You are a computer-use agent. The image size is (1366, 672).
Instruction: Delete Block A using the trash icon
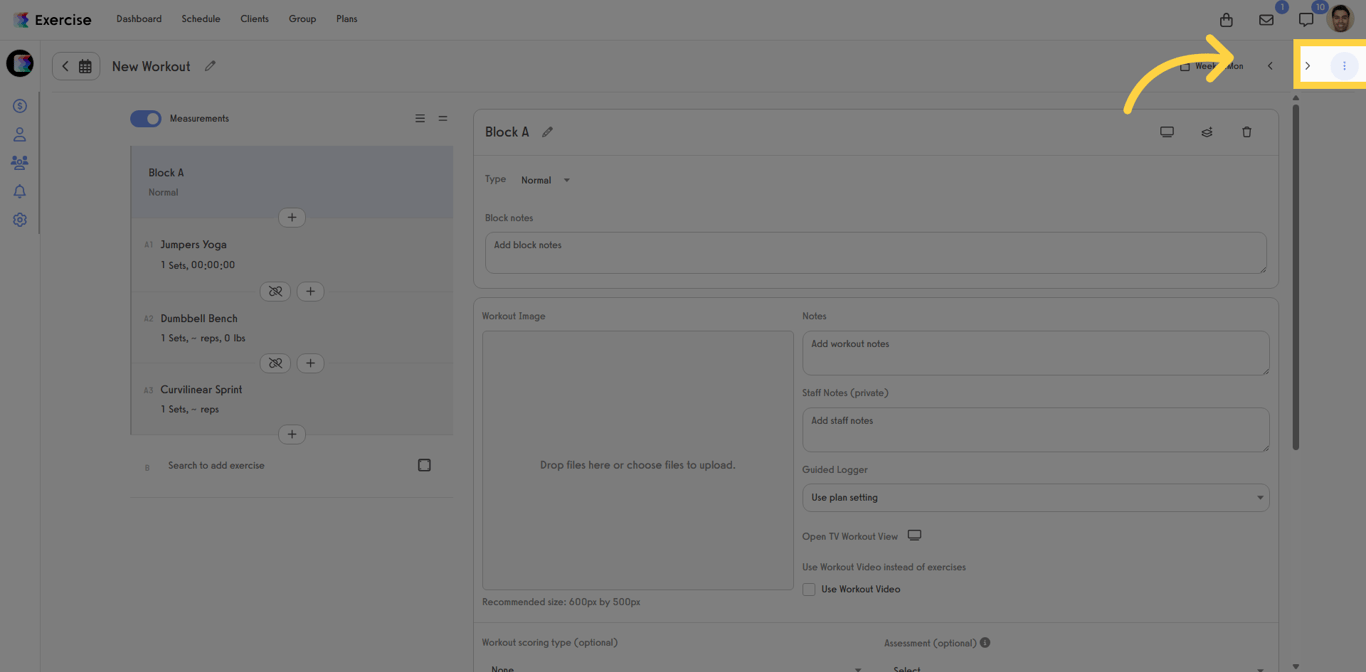click(1246, 131)
